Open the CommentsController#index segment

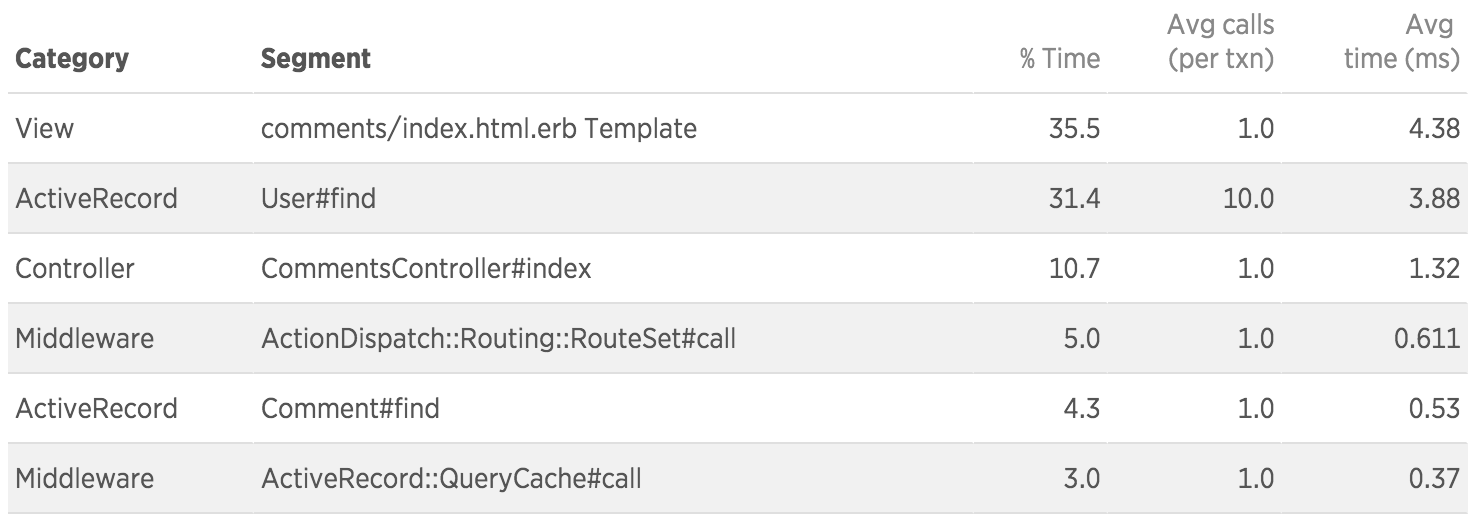(426, 269)
